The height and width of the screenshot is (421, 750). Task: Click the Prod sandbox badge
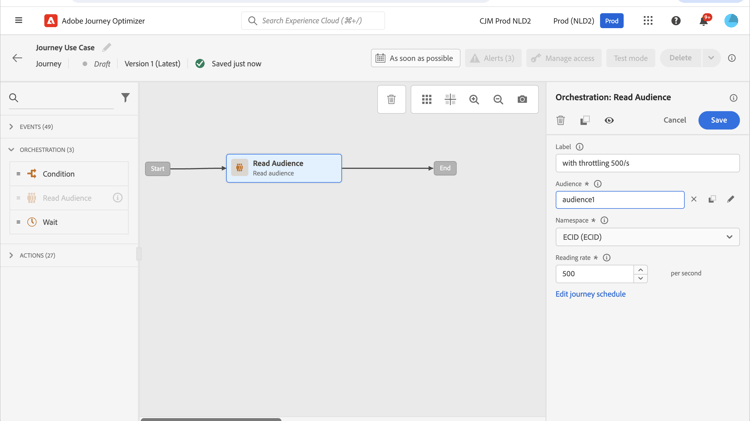611,21
